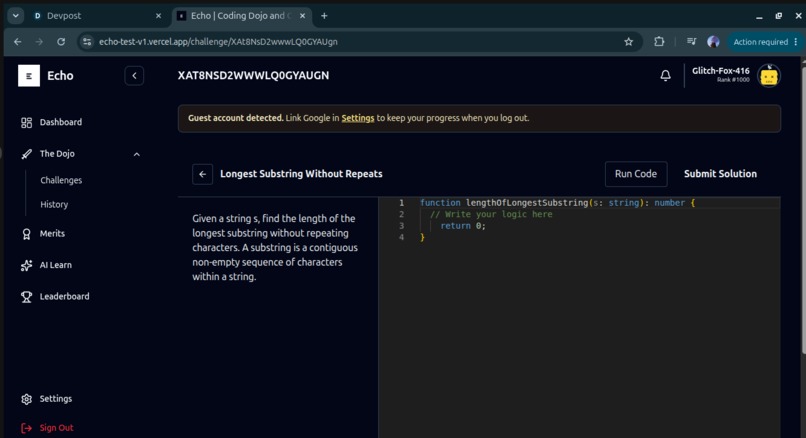Click the browser back arrow
The height and width of the screenshot is (438, 806).
(x=17, y=42)
